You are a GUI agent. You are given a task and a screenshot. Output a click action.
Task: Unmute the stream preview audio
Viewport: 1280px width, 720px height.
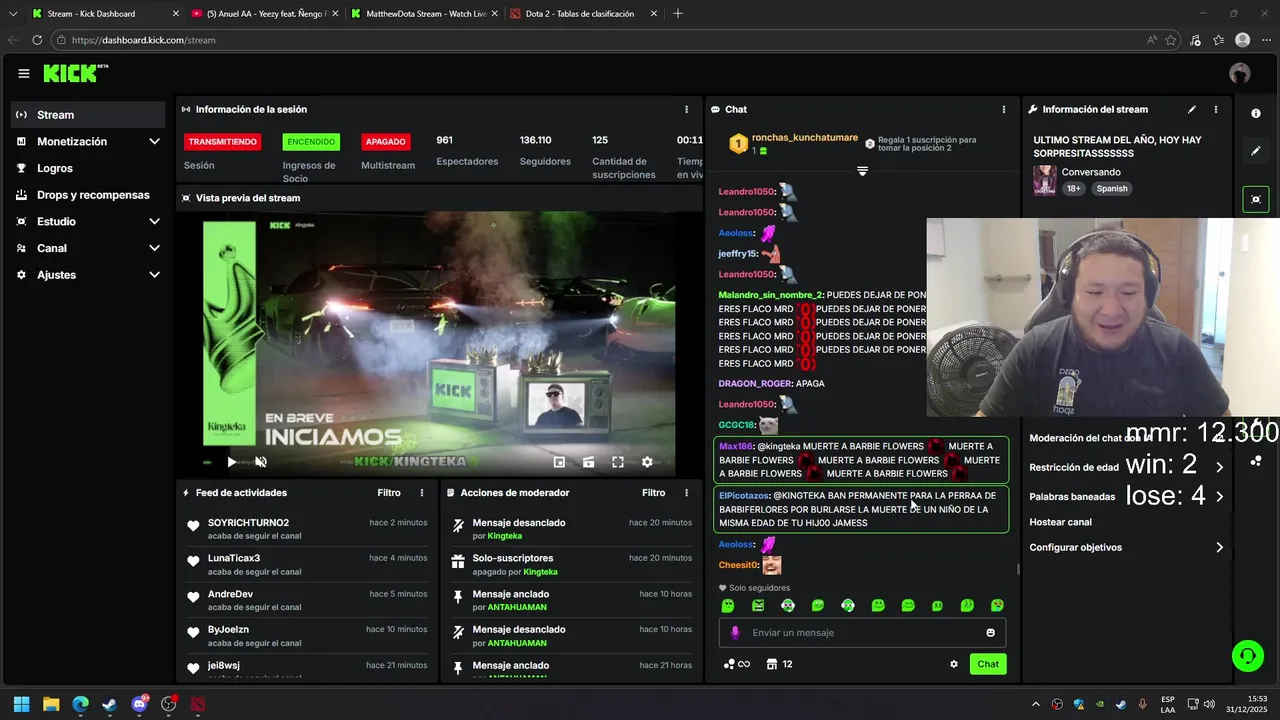(x=261, y=462)
